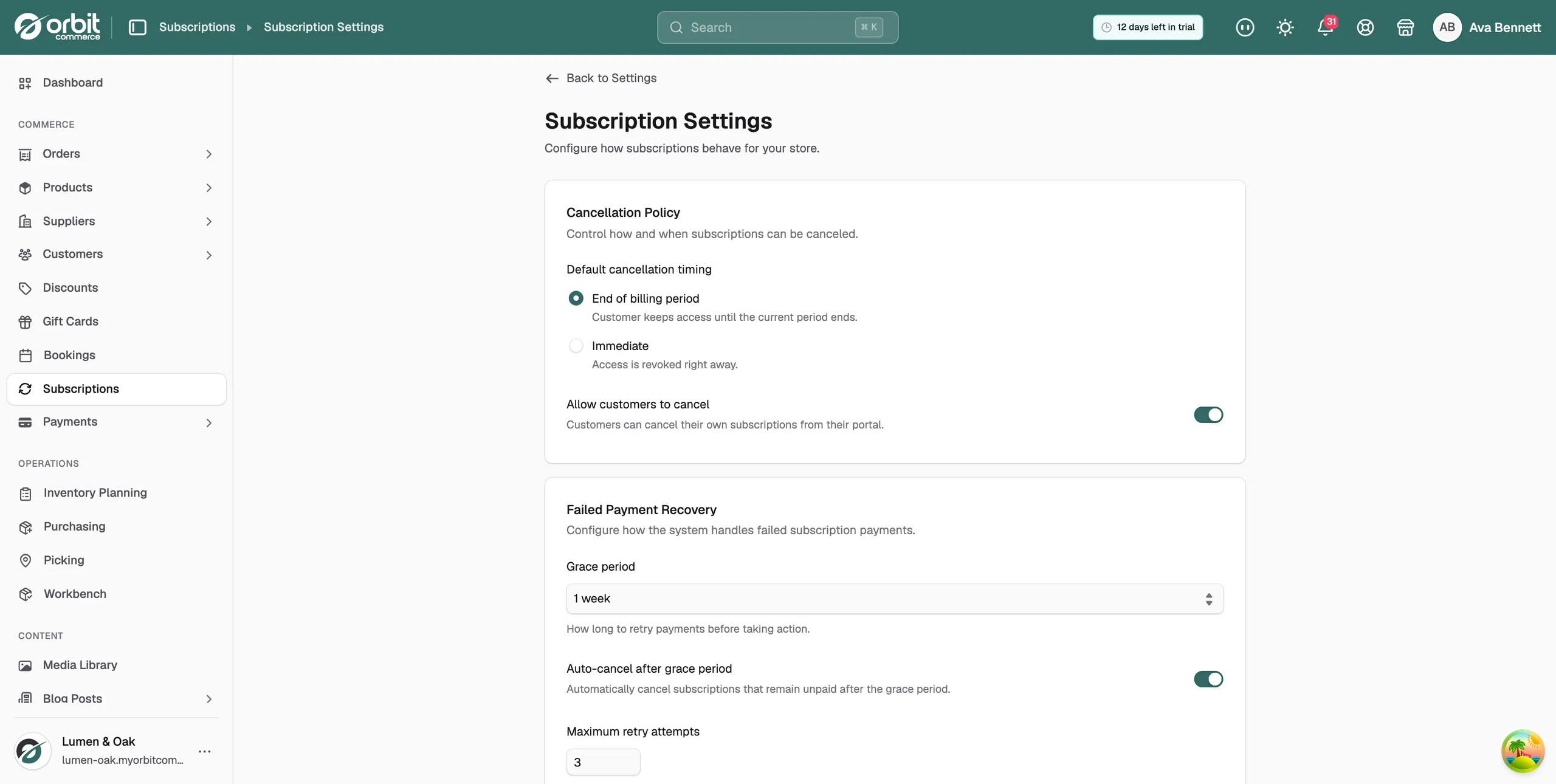Click the Customers people icon

25,255
